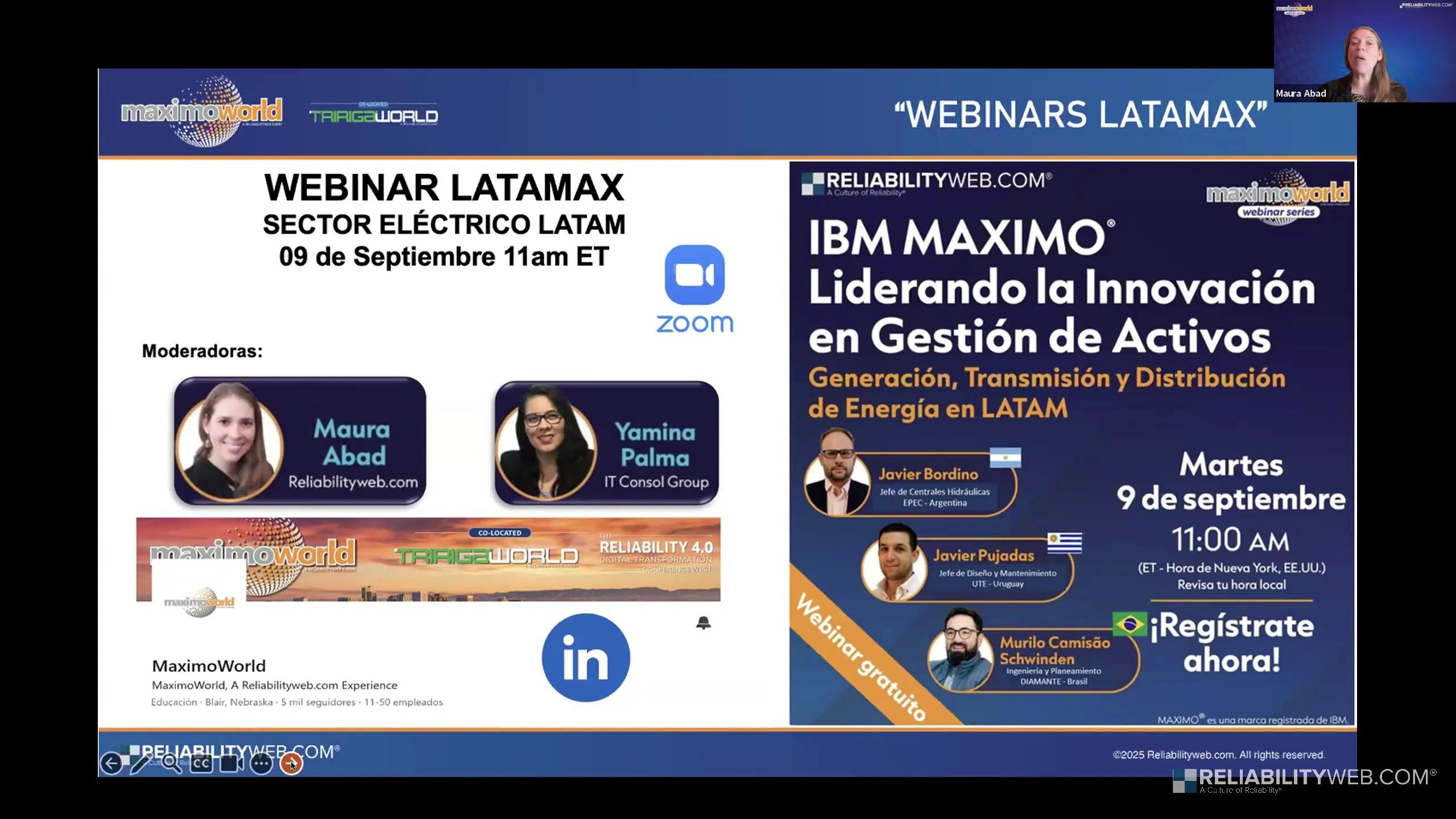The height and width of the screenshot is (819, 1456).
Task: Click the camera/video icon in the toolbar
Action: point(229,764)
